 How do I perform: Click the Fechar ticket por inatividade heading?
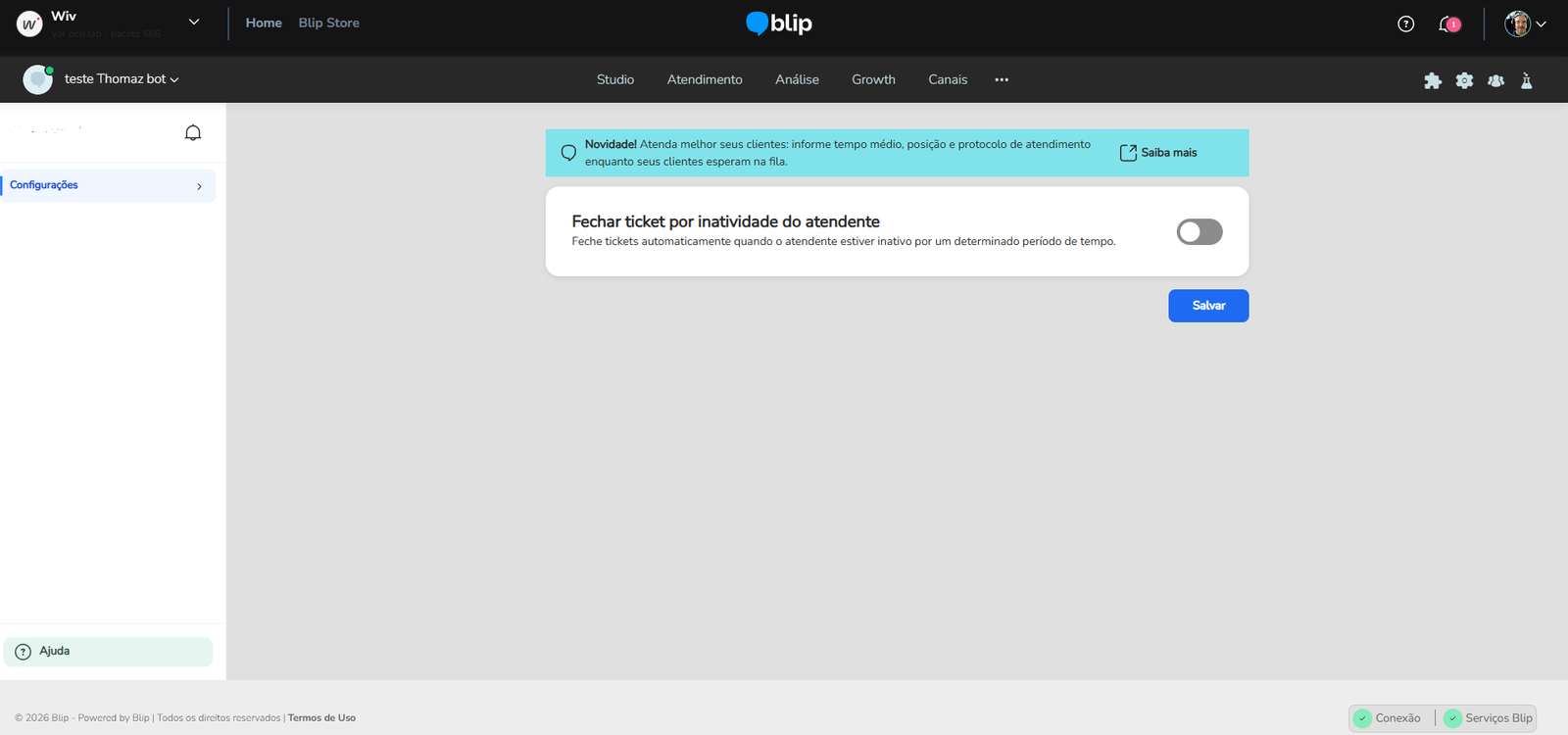click(725, 221)
